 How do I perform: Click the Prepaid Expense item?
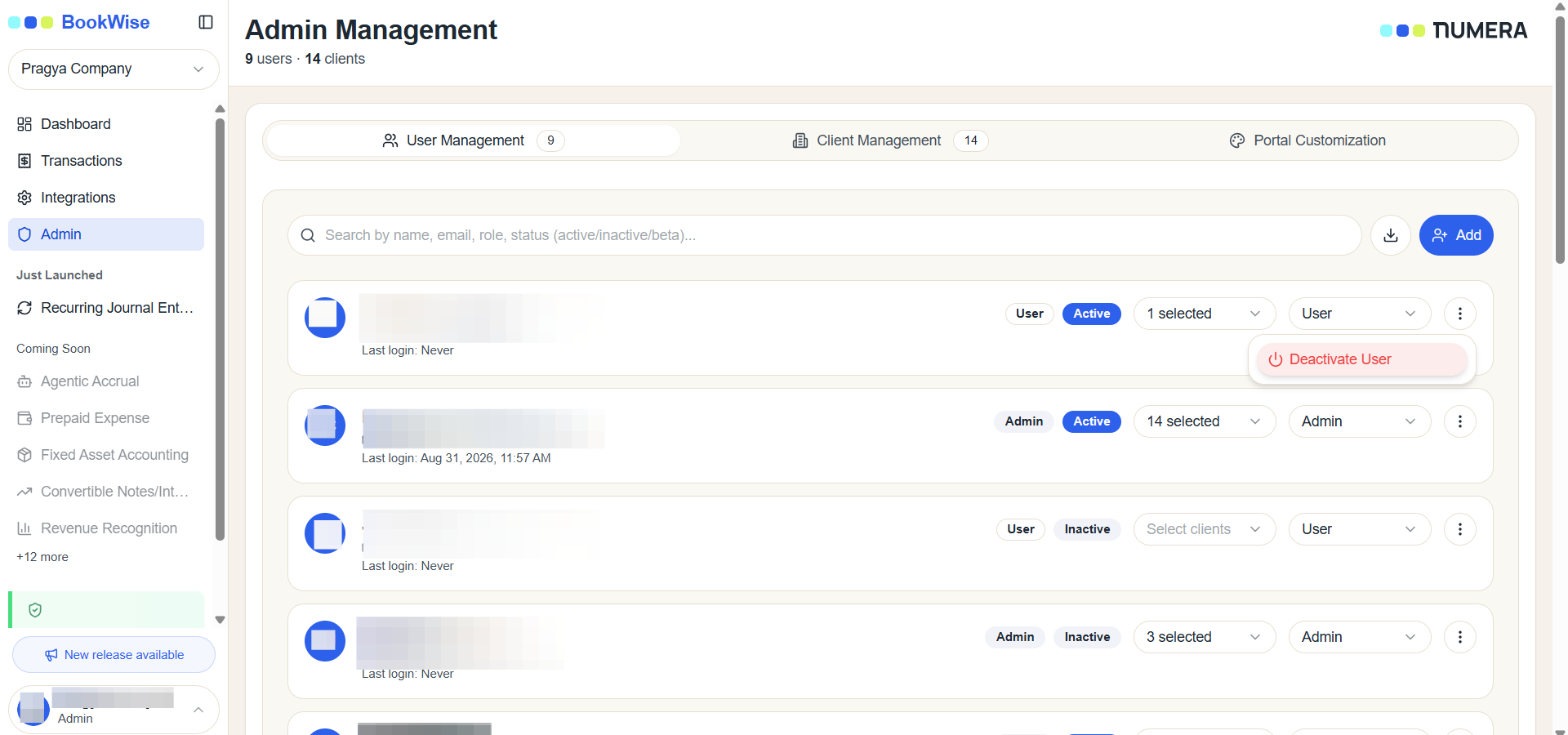tap(106, 418)
